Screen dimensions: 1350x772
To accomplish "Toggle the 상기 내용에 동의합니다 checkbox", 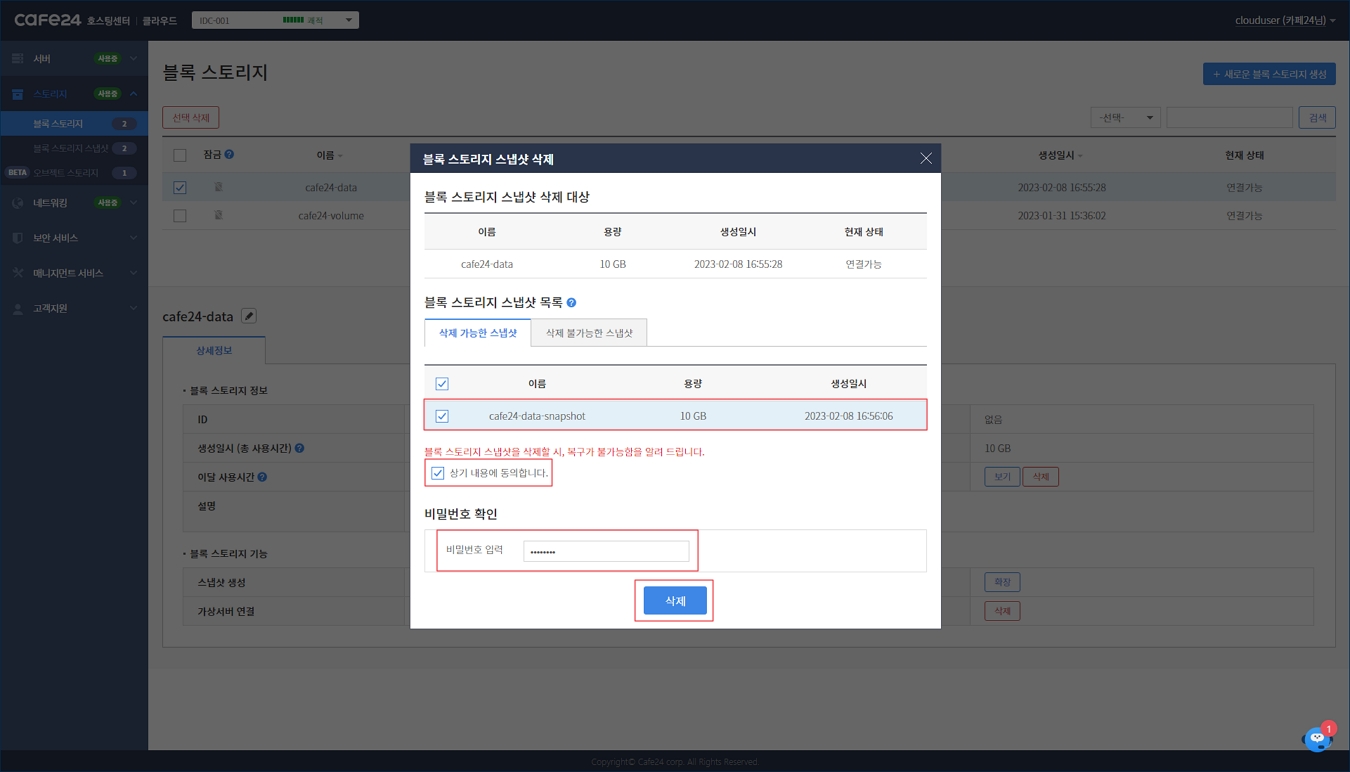I will 438,473.
